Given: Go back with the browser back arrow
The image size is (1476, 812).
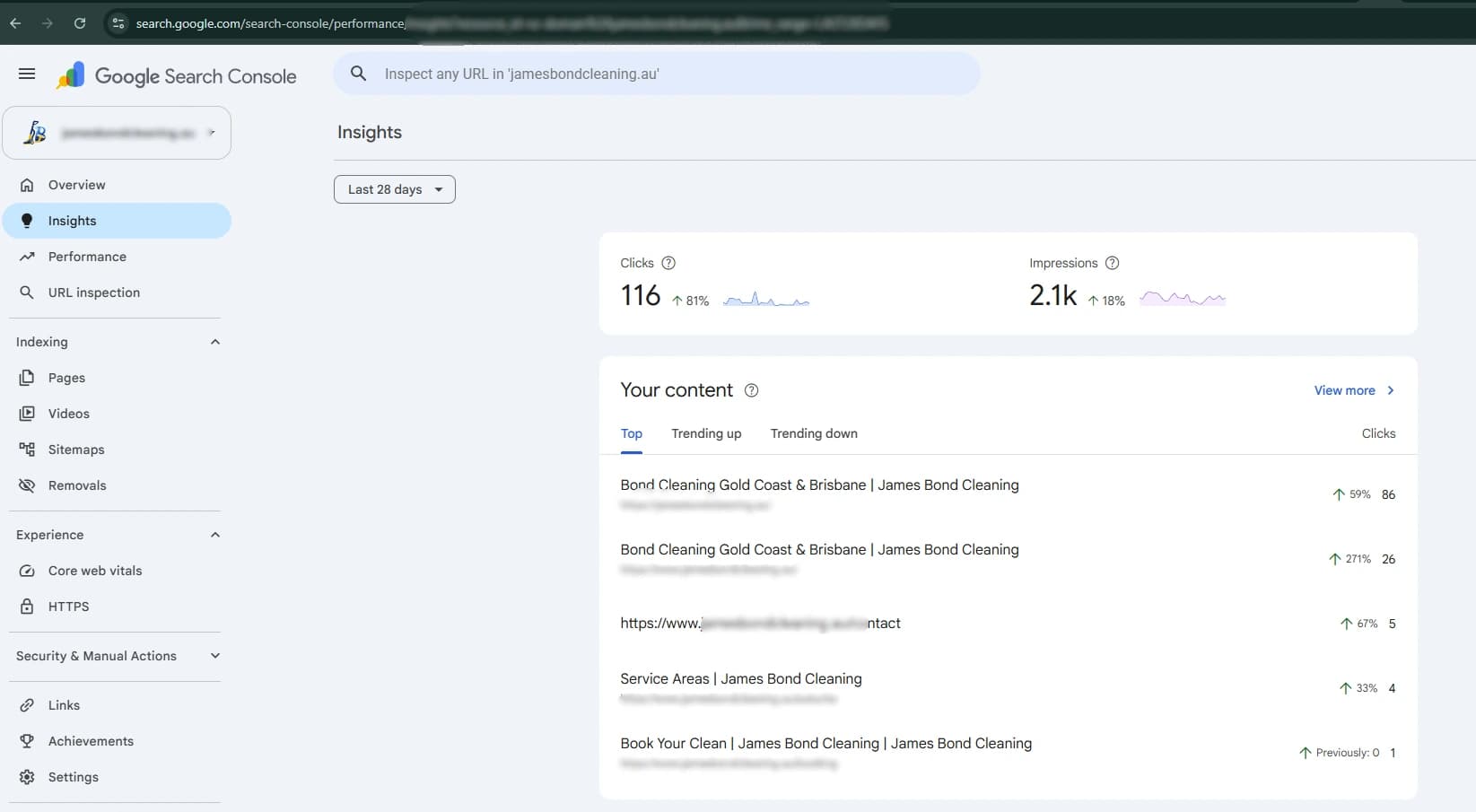Looking at the screenshot, I should pyautogui.click(x=15, y=23).
